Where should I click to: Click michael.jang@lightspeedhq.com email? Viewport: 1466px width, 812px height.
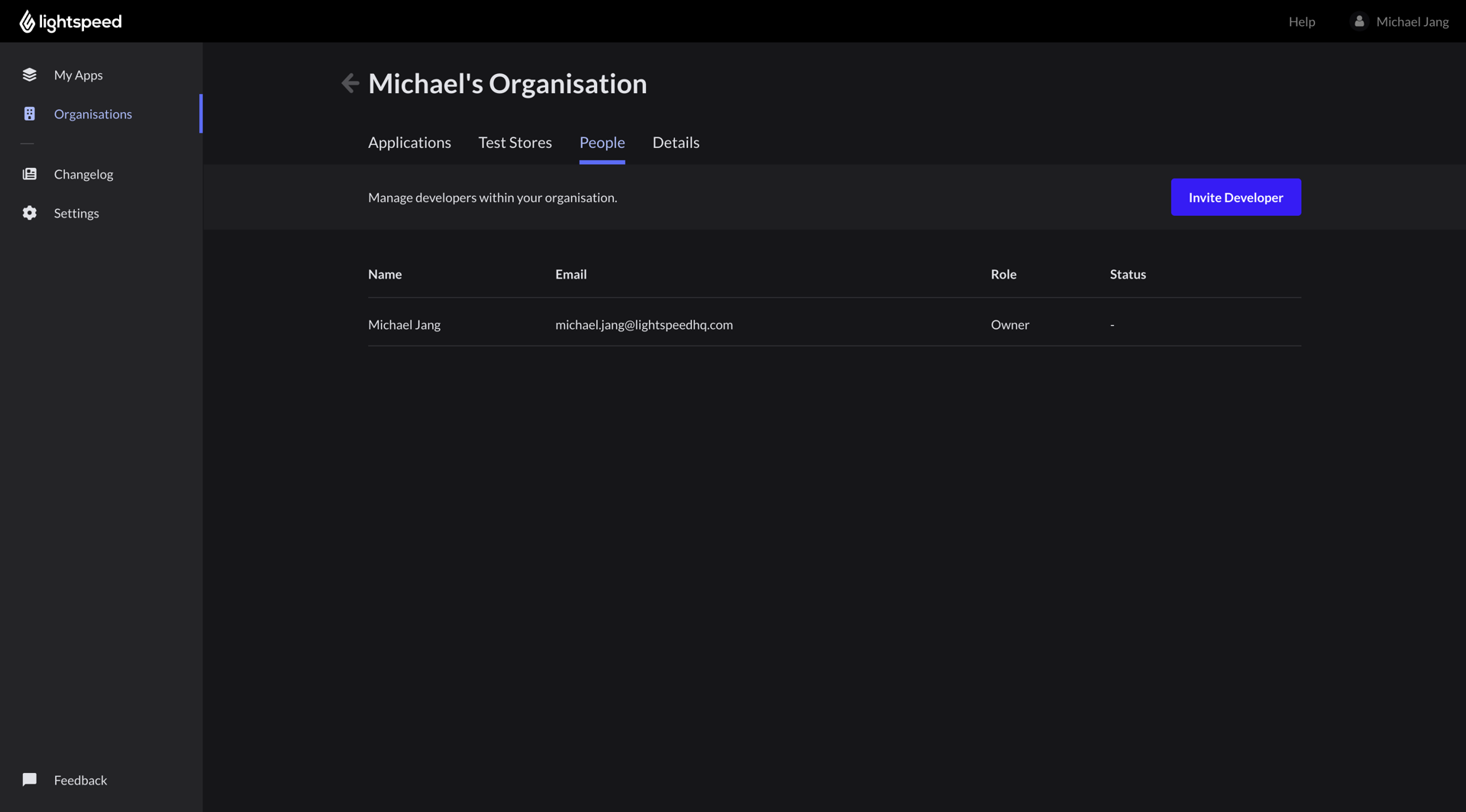point(644,324)
